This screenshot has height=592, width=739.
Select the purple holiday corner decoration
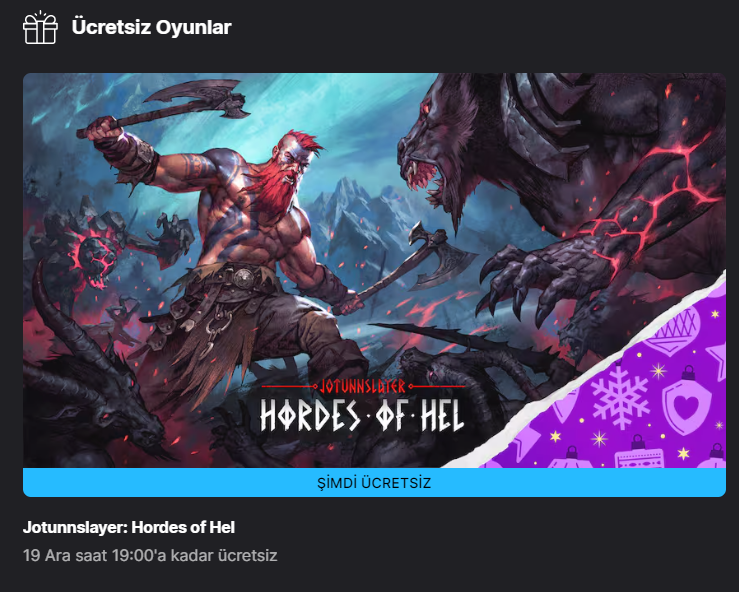click(x=627, y=391)
